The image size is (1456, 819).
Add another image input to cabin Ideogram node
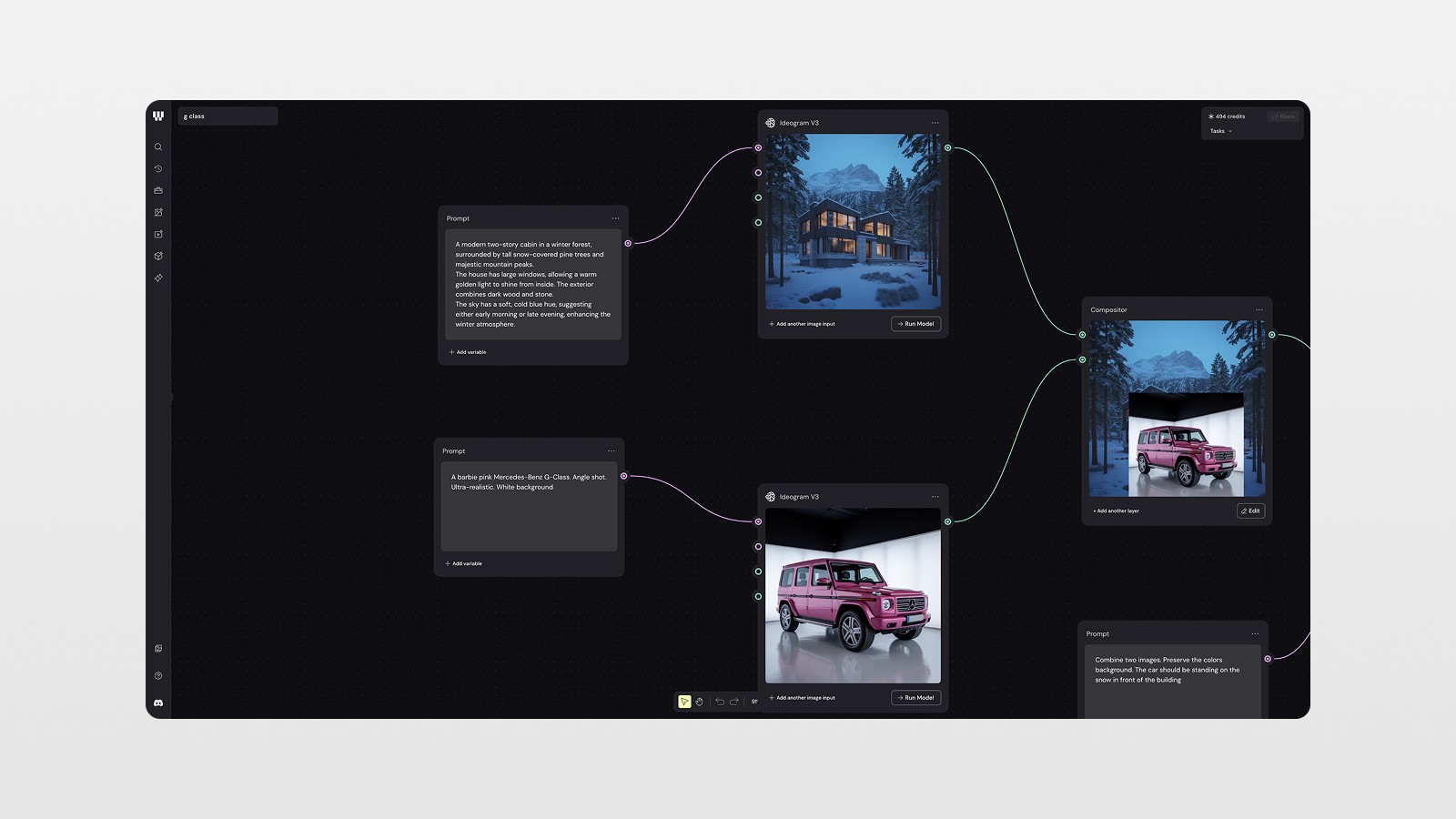tap(802, 324)
